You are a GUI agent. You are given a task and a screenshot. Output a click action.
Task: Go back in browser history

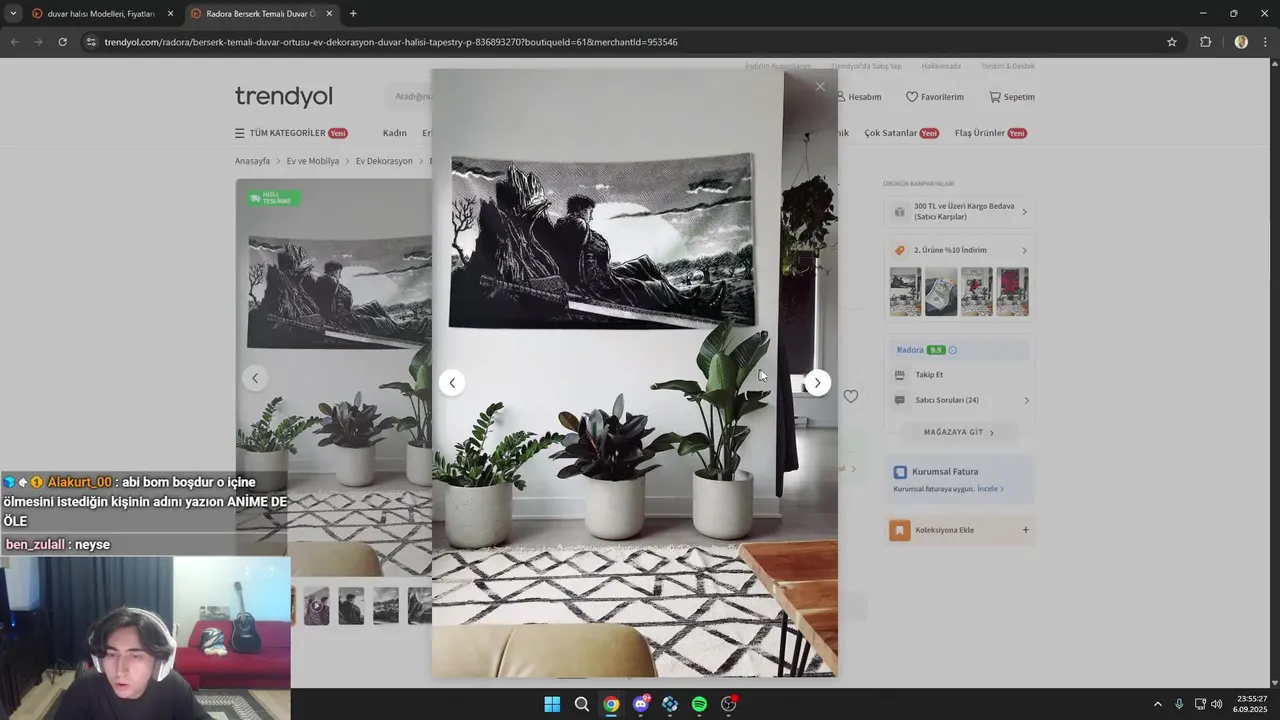coord(14,42)
